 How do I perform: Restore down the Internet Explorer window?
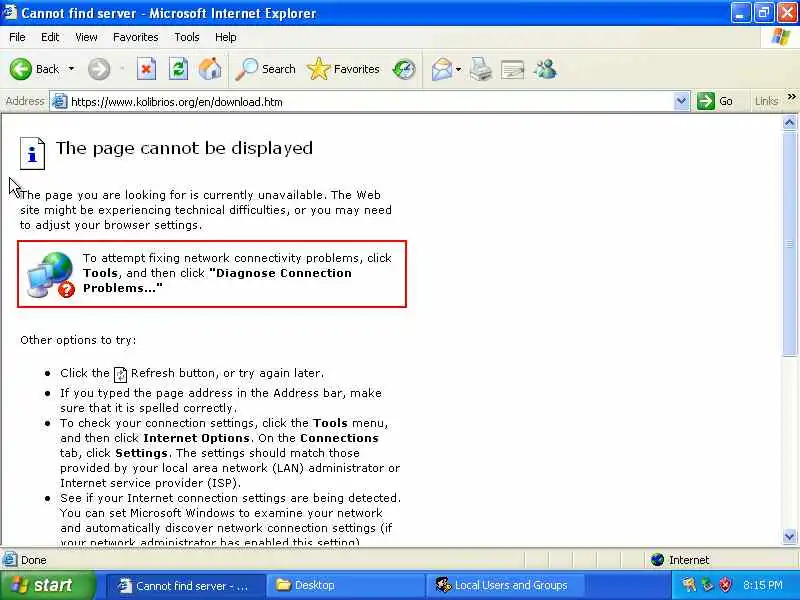pos(763,13)
